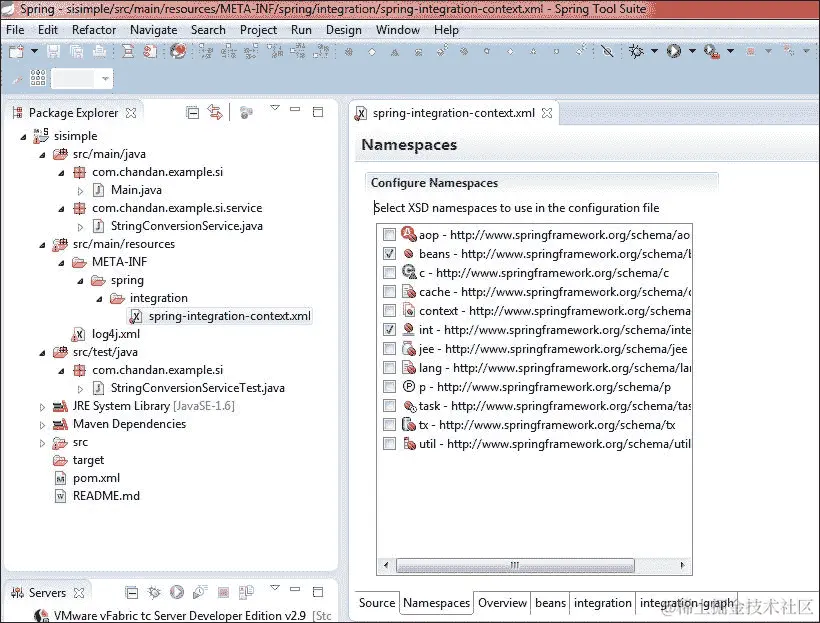Expand Maven Dependencies node
The width and height of the screenshot is (820, 623).
[x=42, y=425]
